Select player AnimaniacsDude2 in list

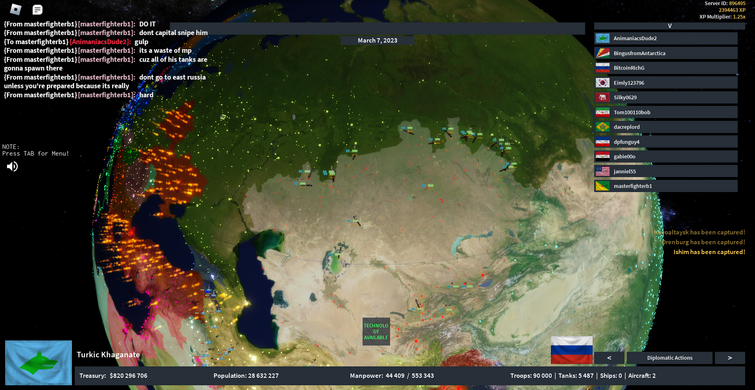[x=666, y=38]
